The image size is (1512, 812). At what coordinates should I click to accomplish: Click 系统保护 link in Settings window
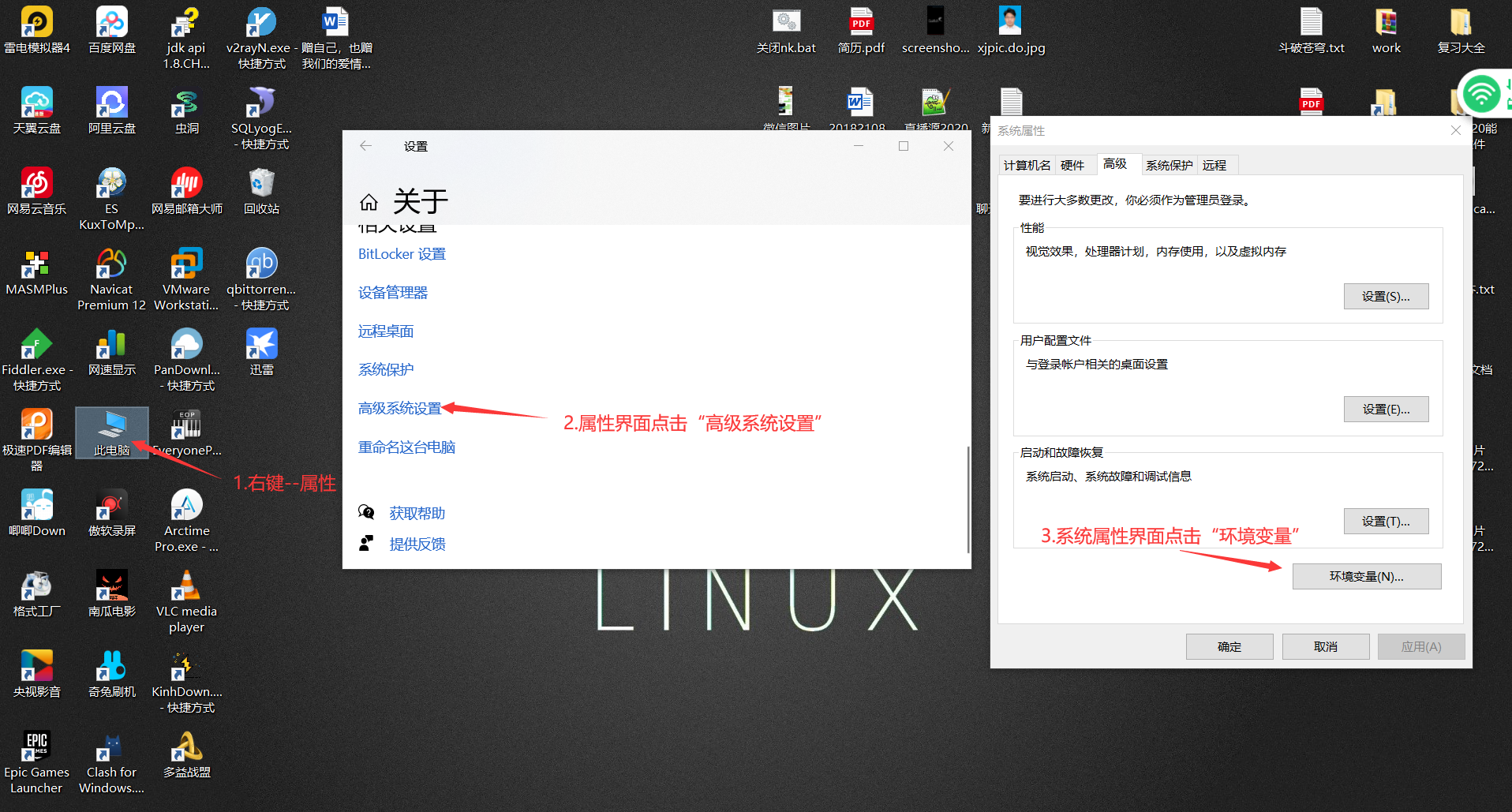[386, 369]
